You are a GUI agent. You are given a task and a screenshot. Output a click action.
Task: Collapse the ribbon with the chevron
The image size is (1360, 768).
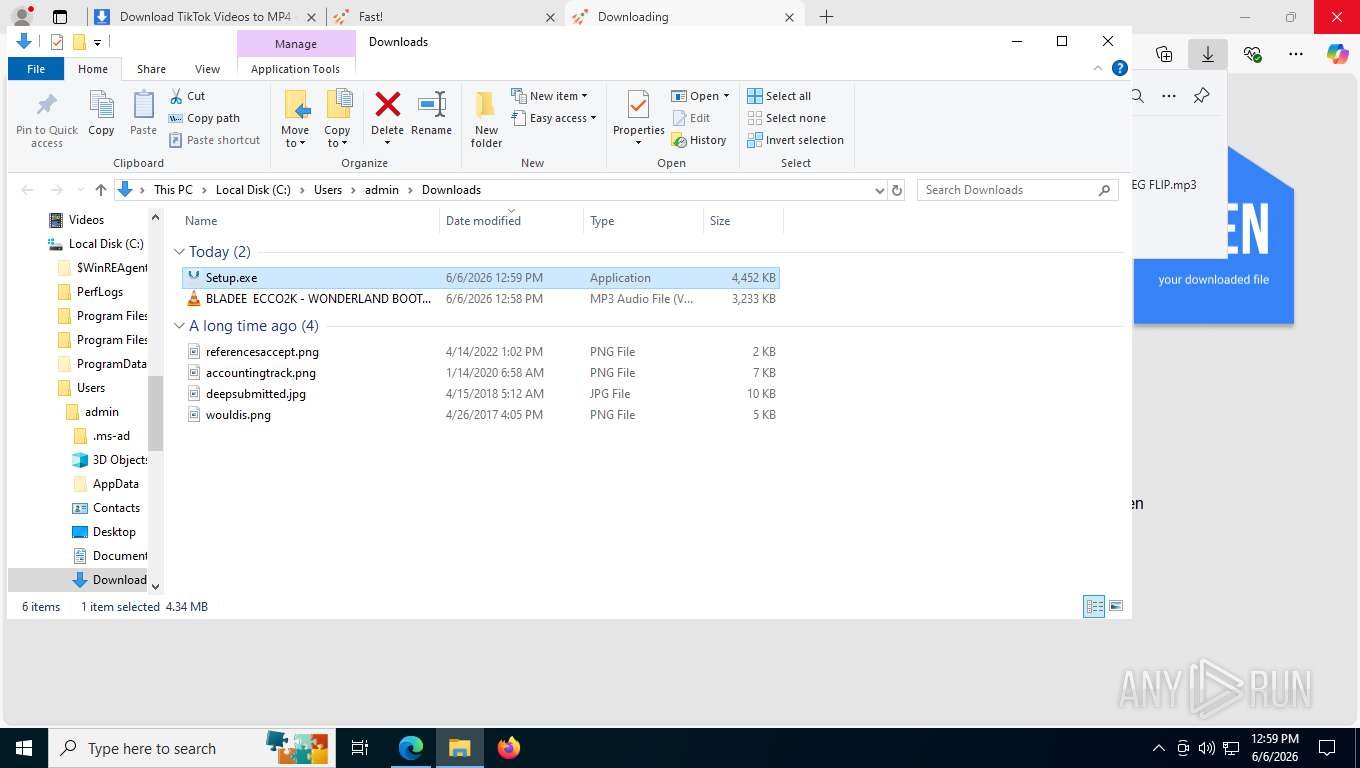(x=1099, y=69)
